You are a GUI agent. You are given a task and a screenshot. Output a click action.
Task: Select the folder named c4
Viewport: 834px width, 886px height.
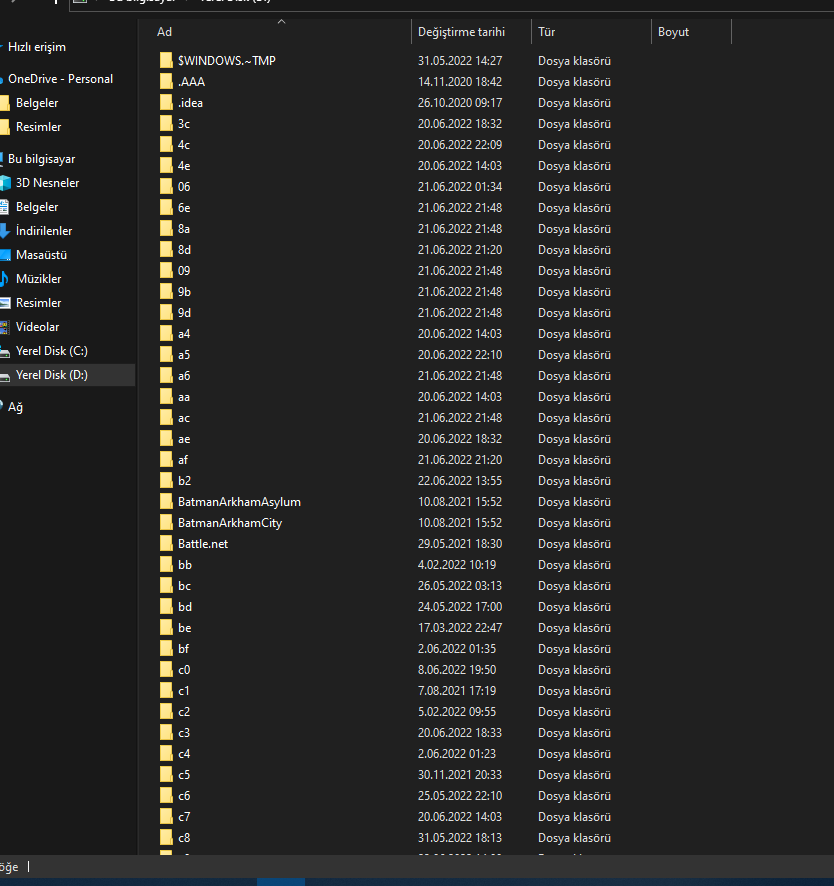point(184,753)
